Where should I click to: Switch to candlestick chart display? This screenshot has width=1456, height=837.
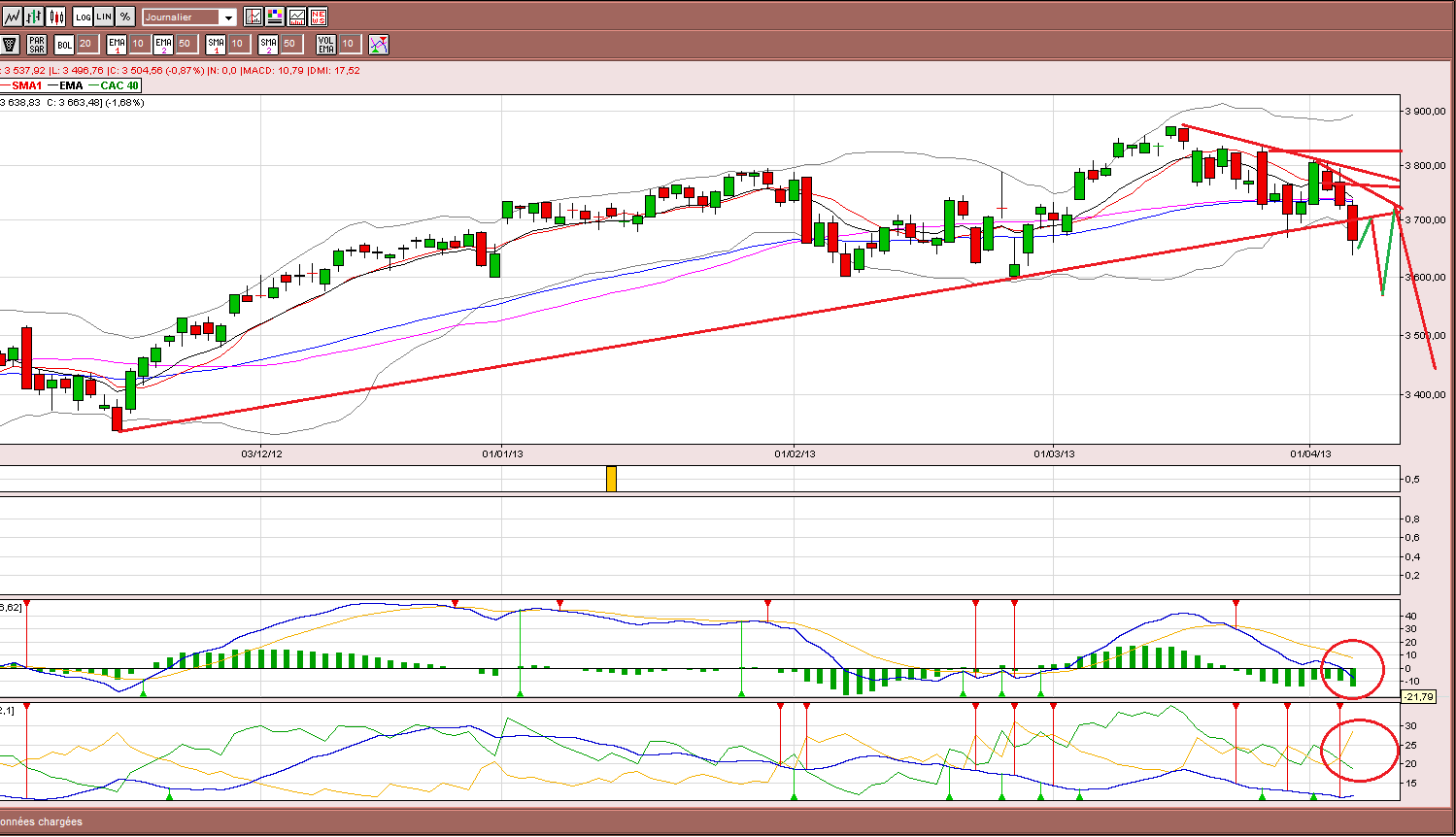pos(55,17)
